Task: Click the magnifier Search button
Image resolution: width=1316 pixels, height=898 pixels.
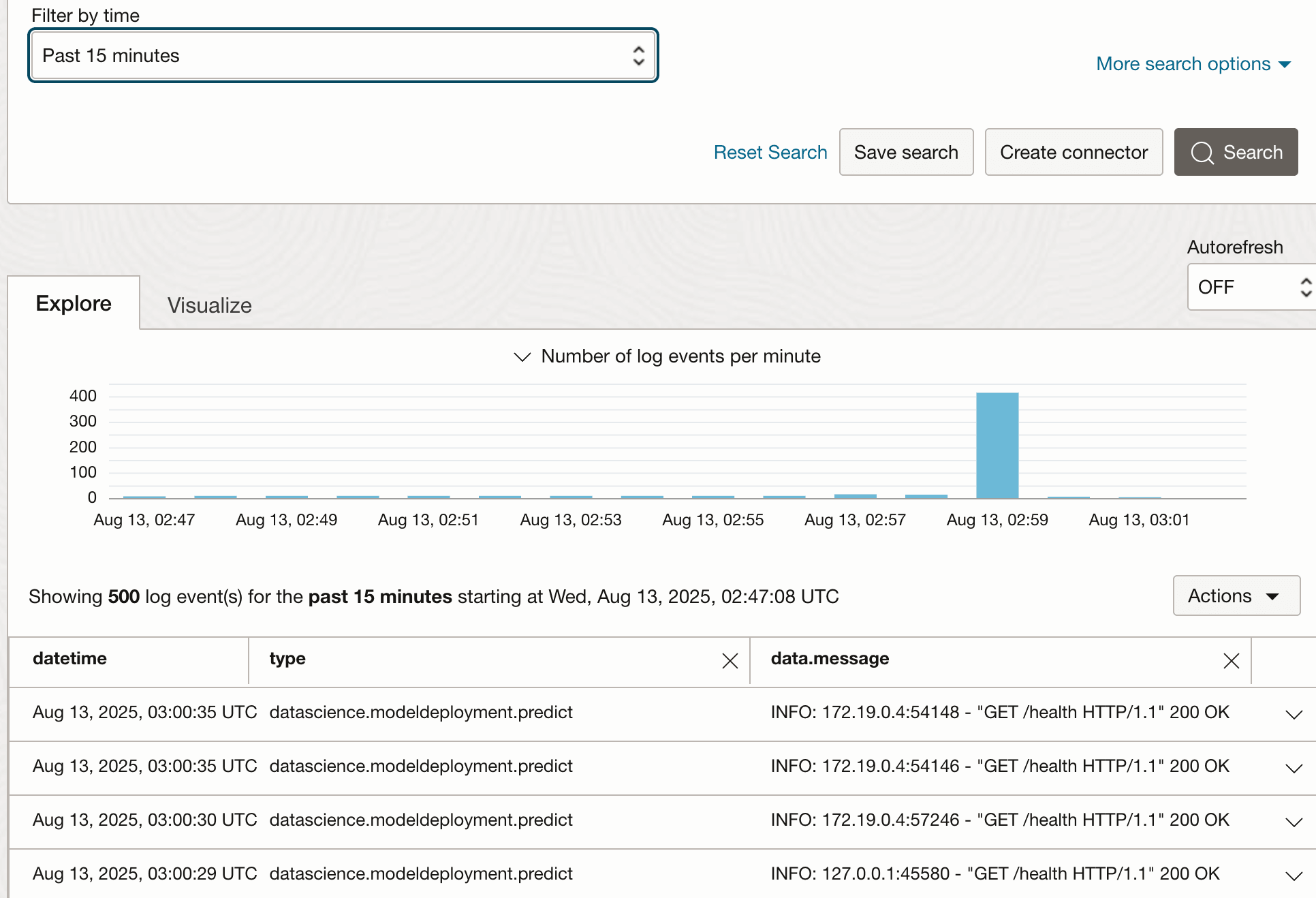Action: pos(1236,152)
